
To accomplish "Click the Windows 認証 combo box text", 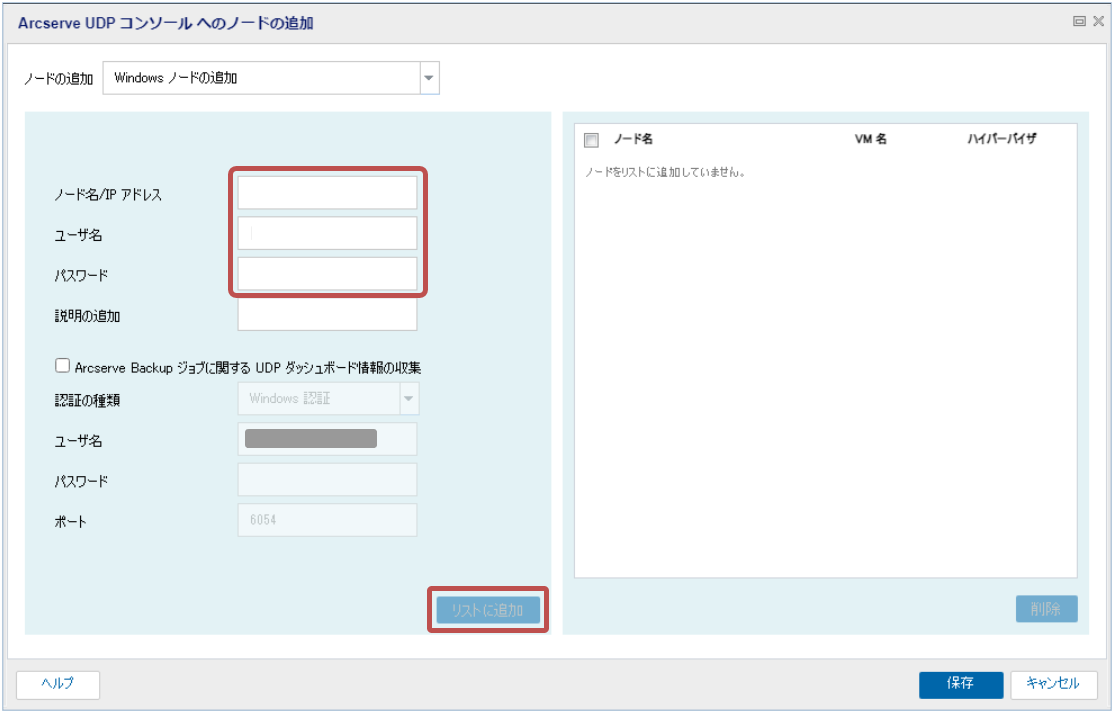I will coord(290,398).
